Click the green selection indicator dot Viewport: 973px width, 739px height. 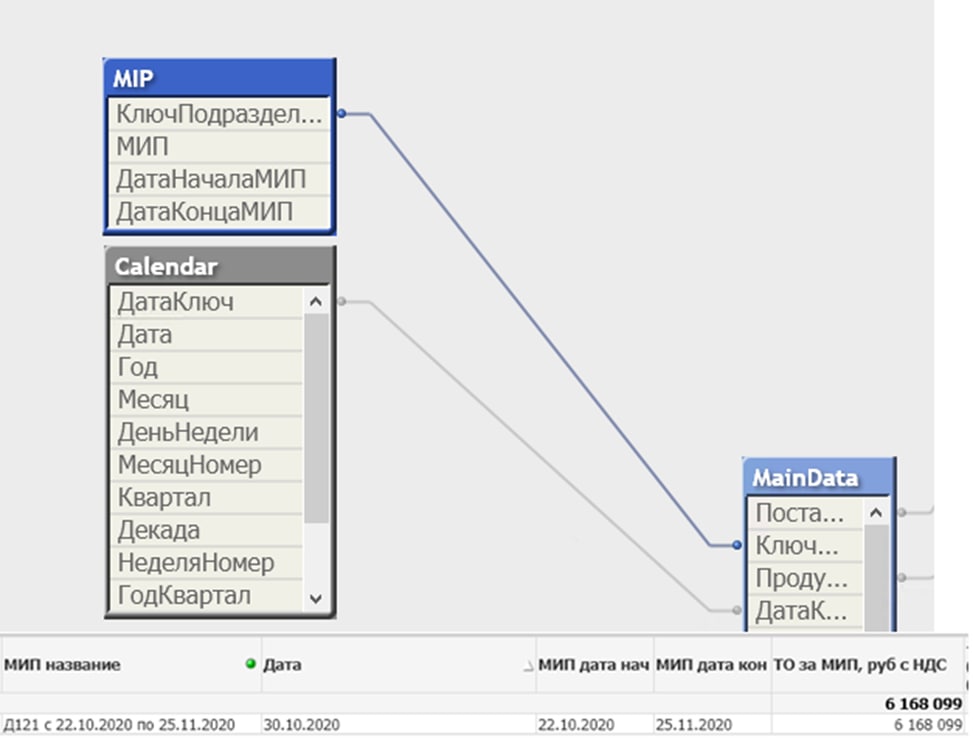[251, 664]
